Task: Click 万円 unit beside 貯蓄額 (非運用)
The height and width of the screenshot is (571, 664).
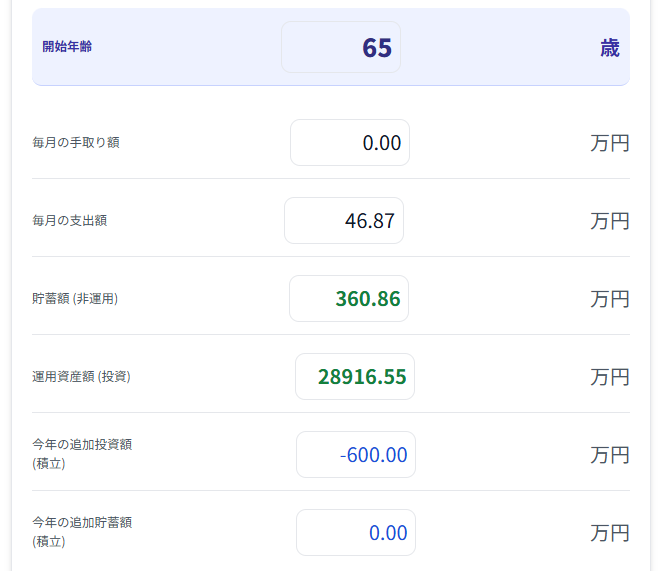Action: [610, 299]
